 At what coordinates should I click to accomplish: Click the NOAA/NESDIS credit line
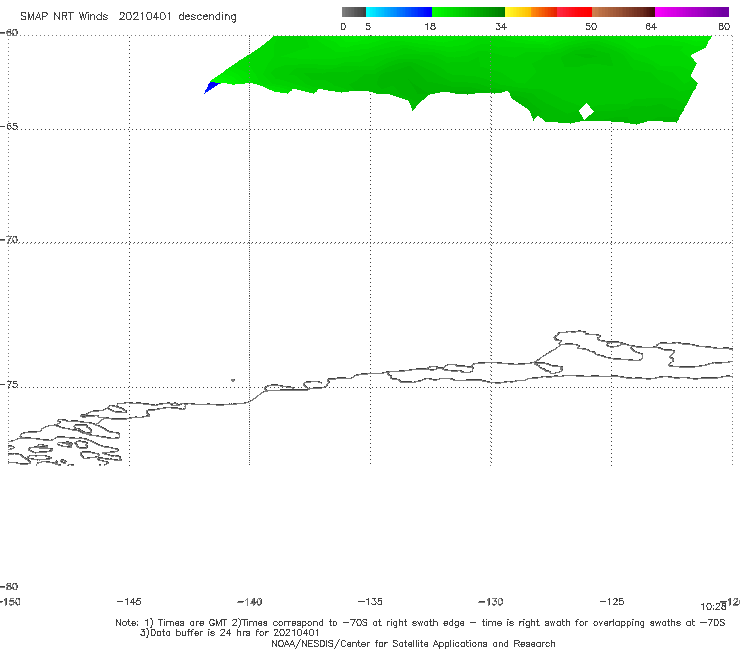coord(413,643)
